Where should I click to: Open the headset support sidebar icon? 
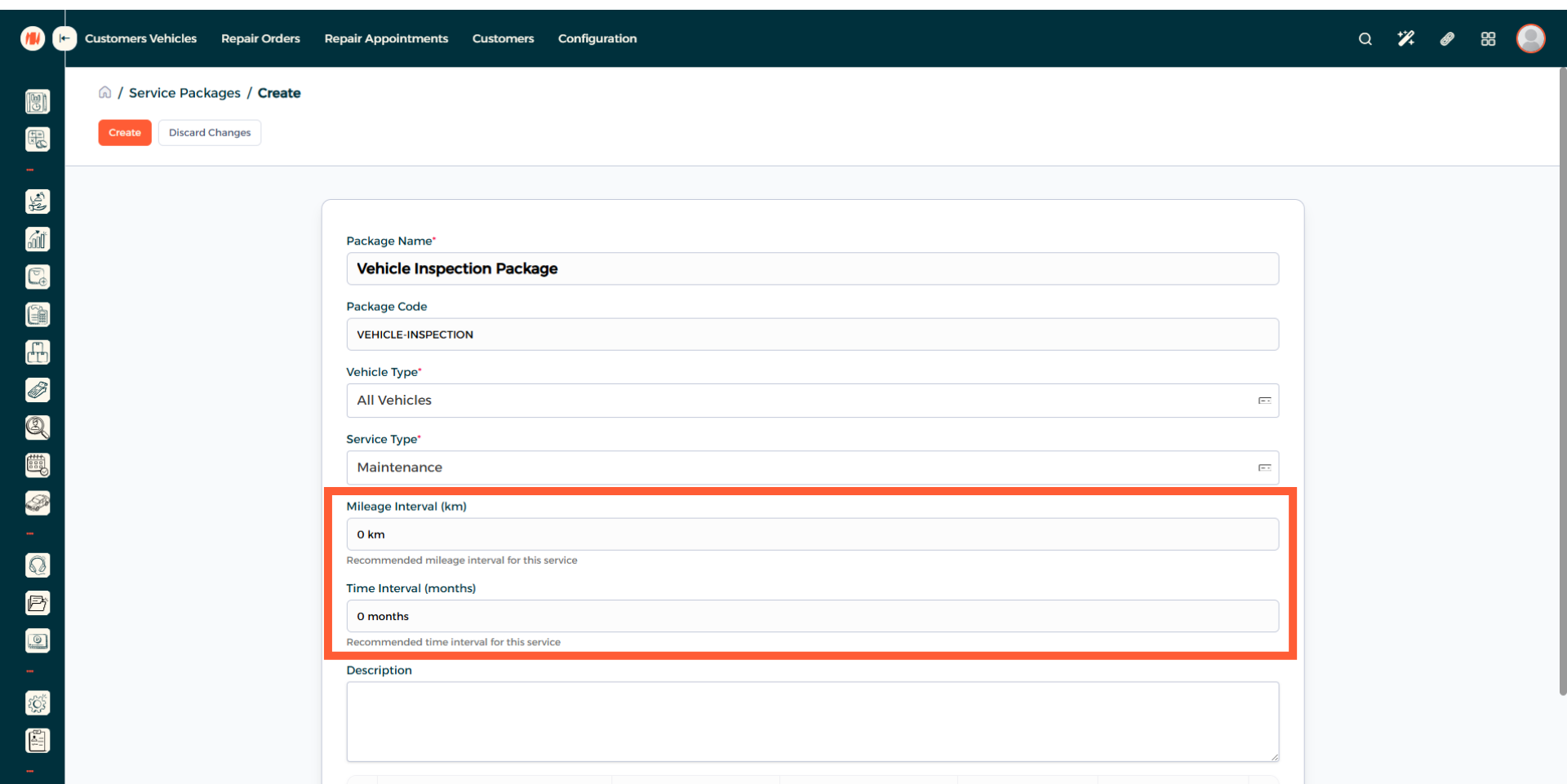pyautogui.click(x=38, y=565)
